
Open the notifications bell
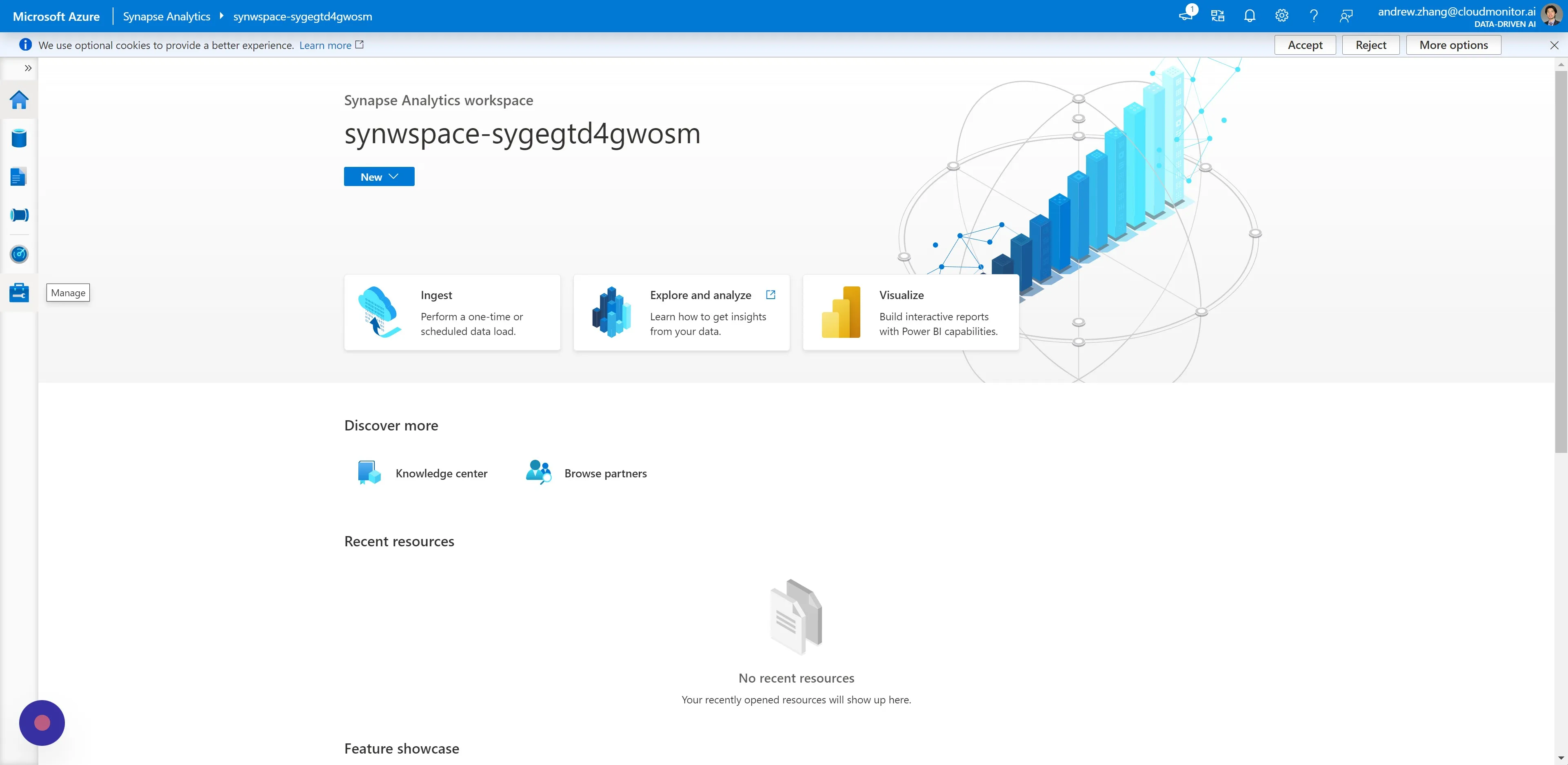coord(1250,16)
